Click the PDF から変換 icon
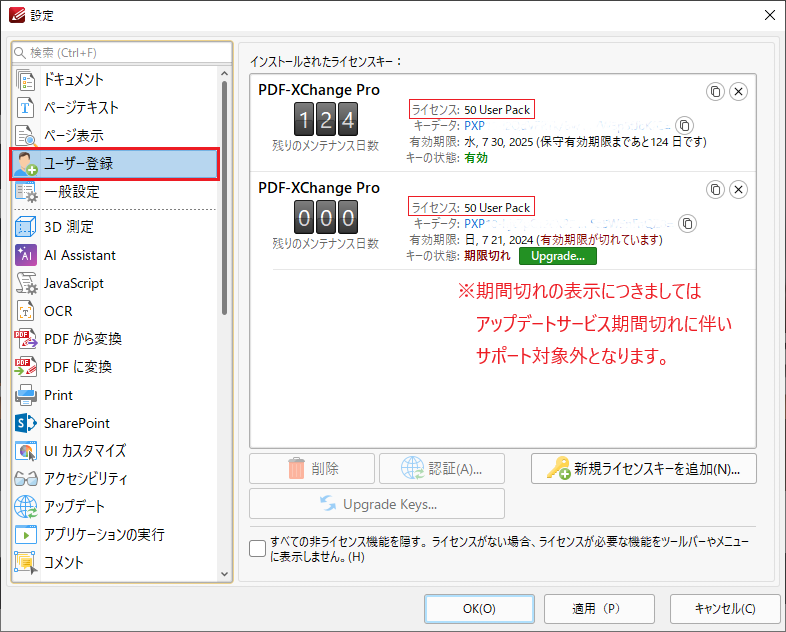Image resolution: width=786 pixels, height=632 pixels. click(26, 339)
